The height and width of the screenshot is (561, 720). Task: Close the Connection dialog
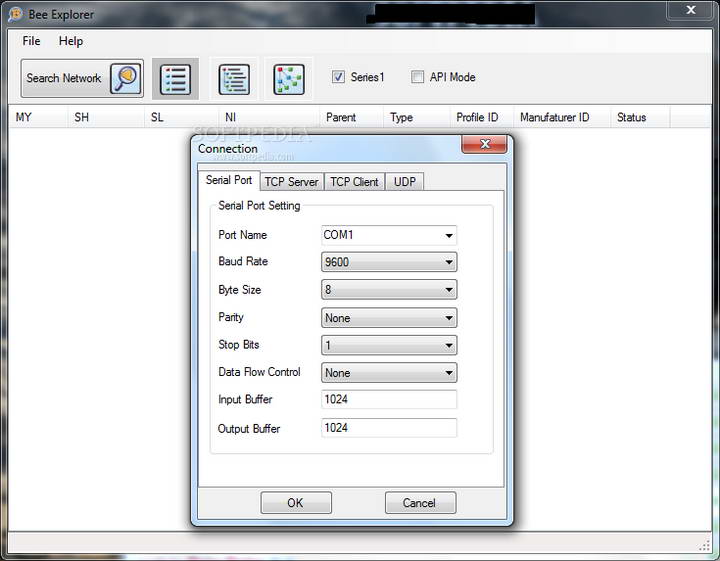484,144
